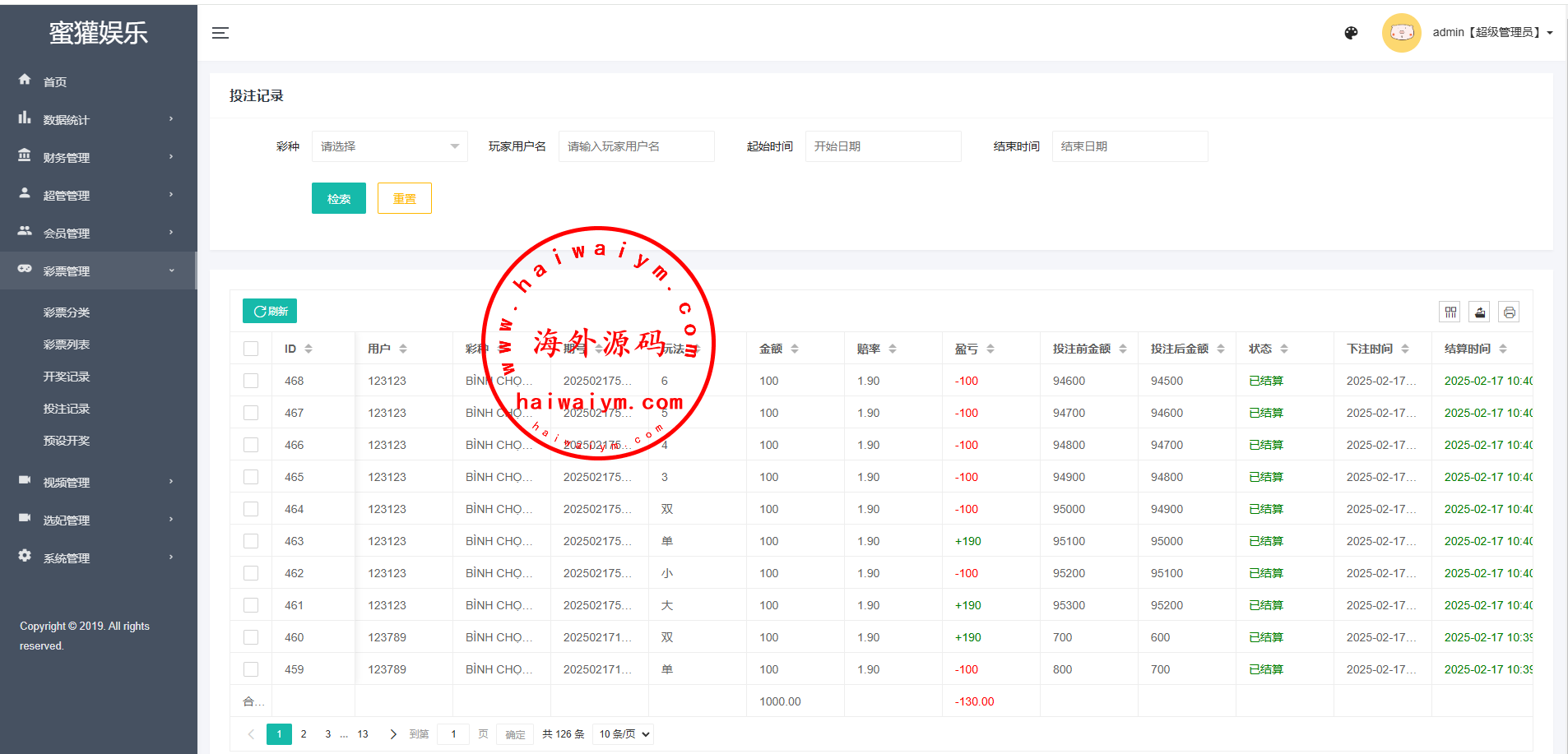Open 预设开奖 in the sidebar submenu
This screenshot has width=1568, height=754.
click(67, 441)
